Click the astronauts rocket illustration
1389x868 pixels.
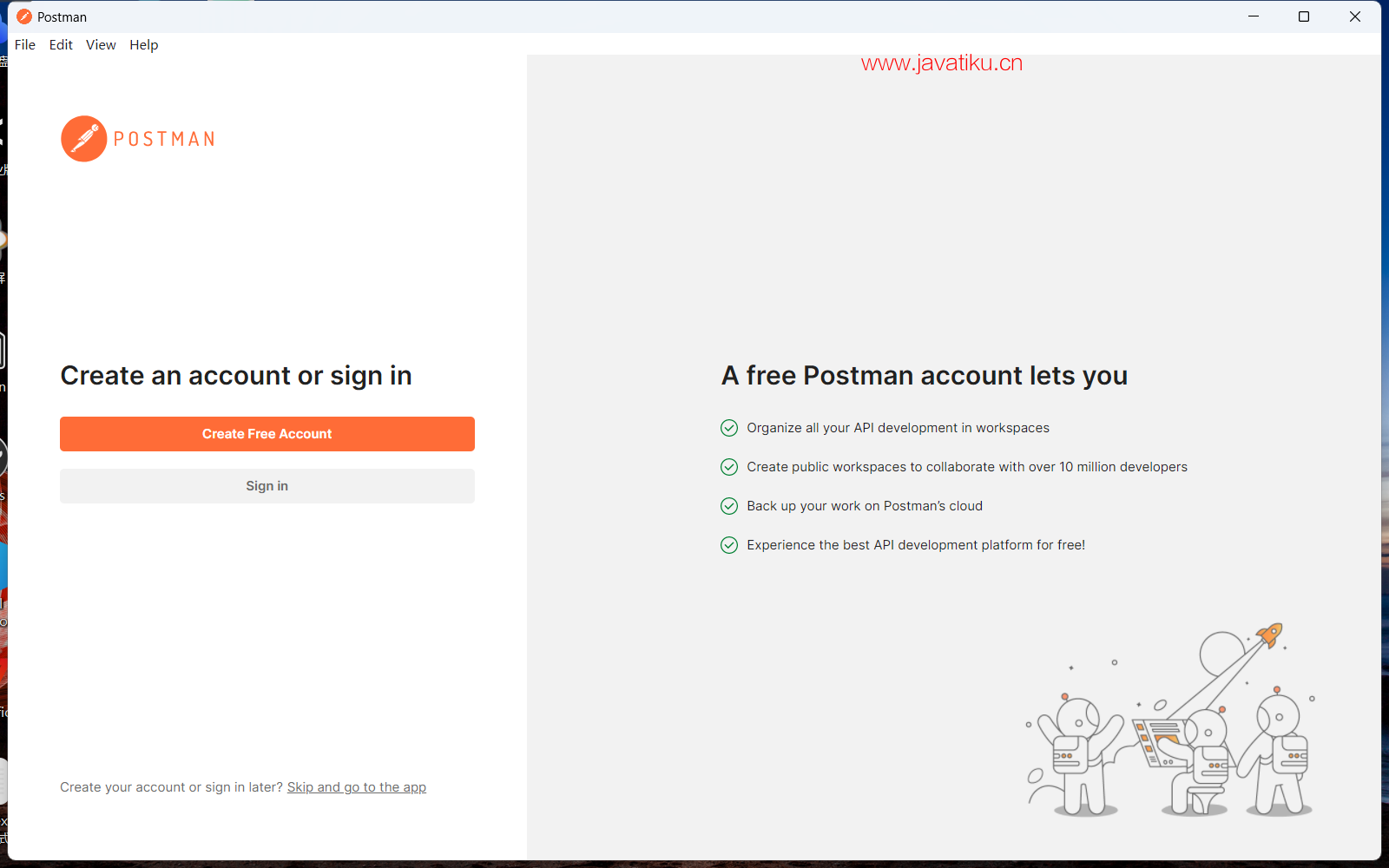tap(1170, 720)
